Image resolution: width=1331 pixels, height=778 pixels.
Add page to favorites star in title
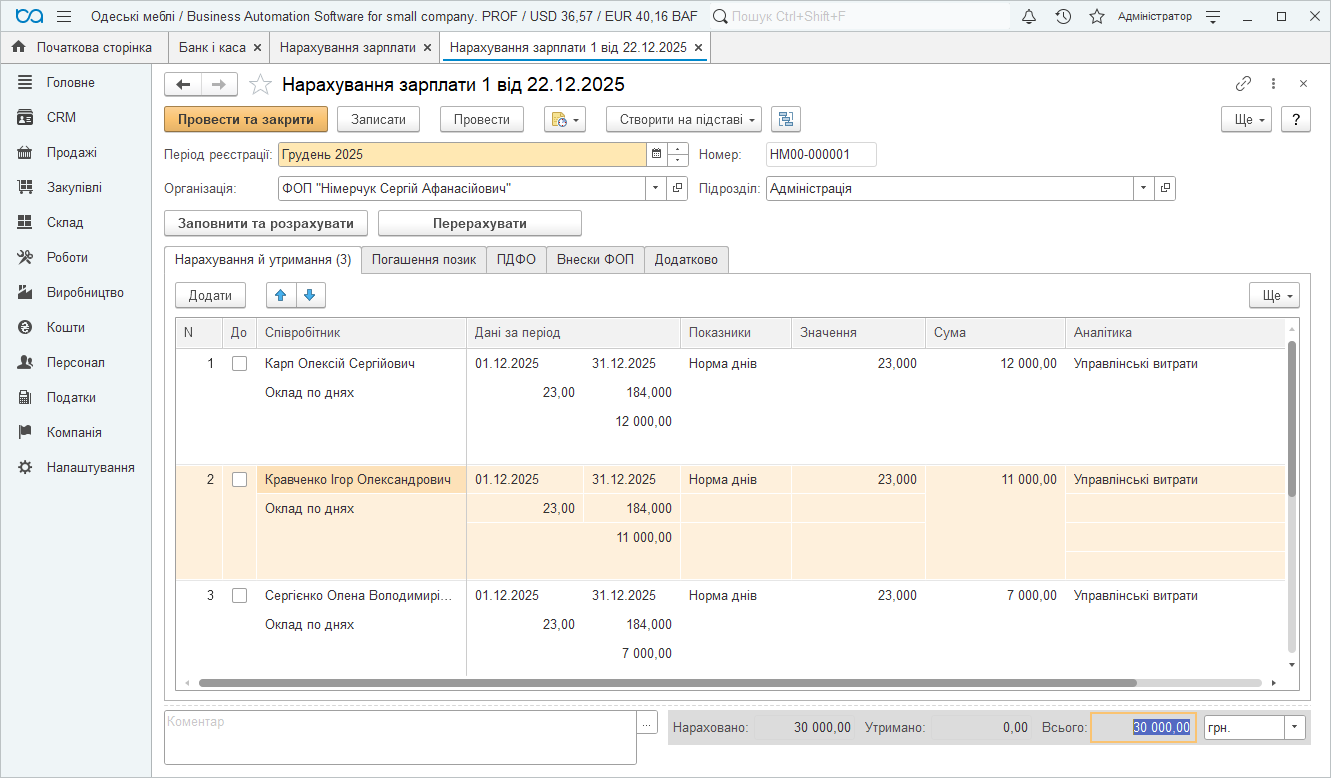pyautogui.click(x=260, y=85)
